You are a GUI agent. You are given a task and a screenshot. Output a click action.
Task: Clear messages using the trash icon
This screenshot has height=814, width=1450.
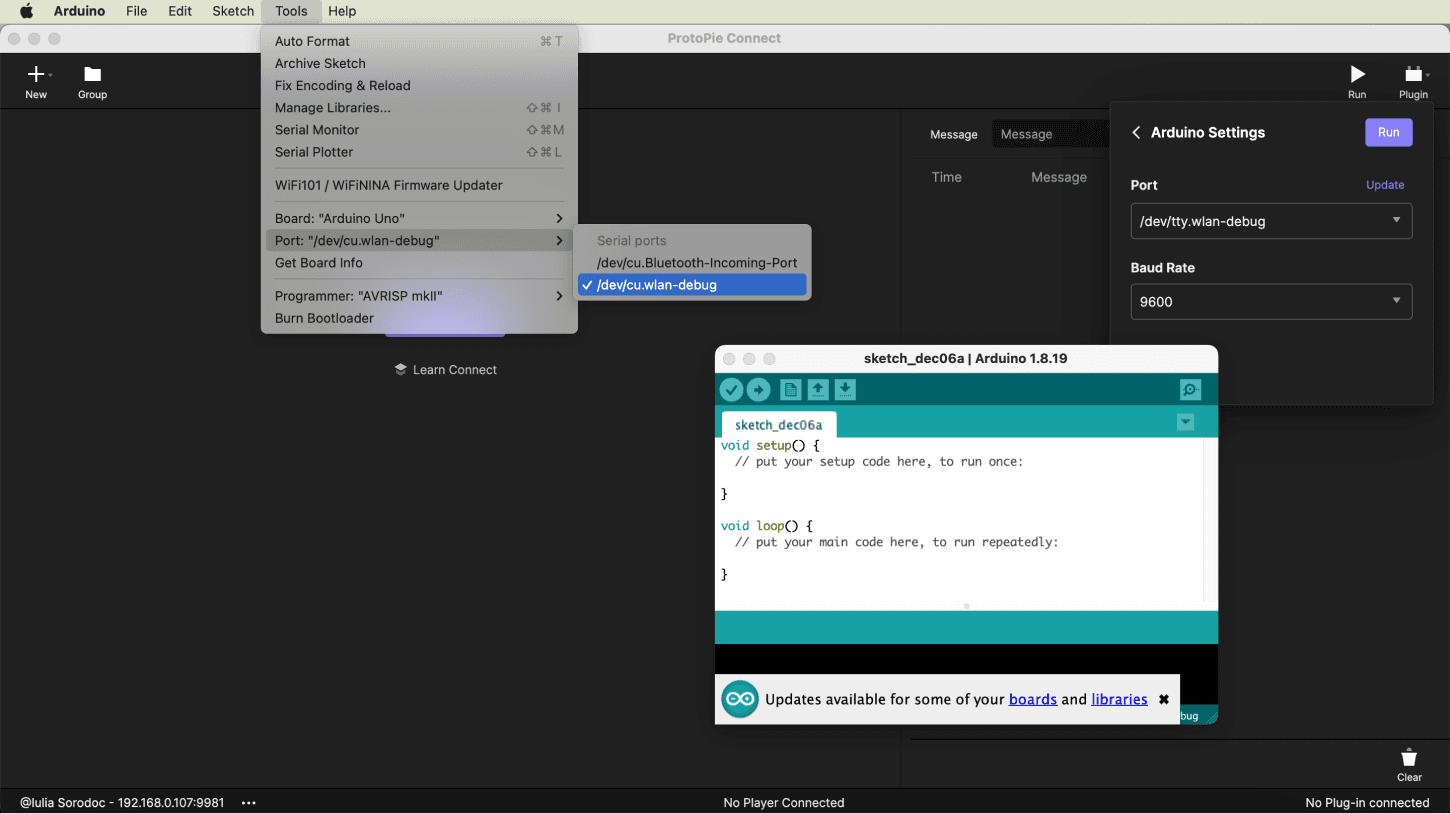(1408, 757)
